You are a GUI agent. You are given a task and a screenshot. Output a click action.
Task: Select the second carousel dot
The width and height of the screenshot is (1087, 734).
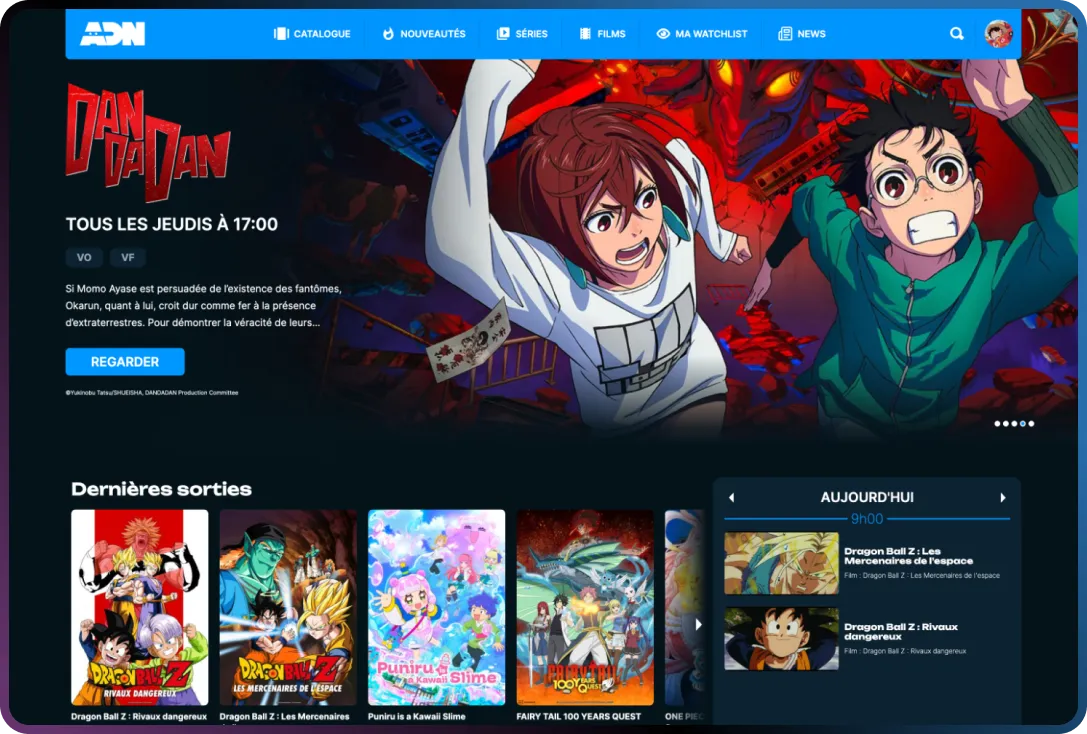(1006, 423)
